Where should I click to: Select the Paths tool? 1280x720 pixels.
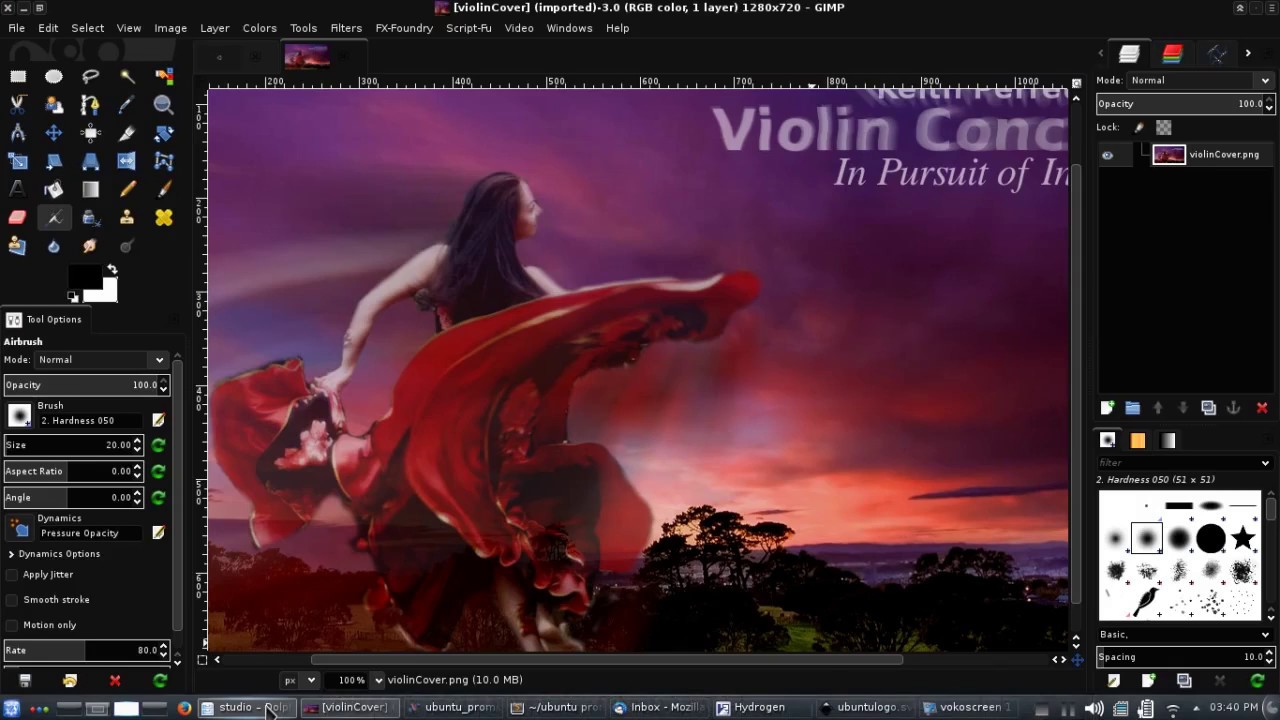click(x=91, y=104)
